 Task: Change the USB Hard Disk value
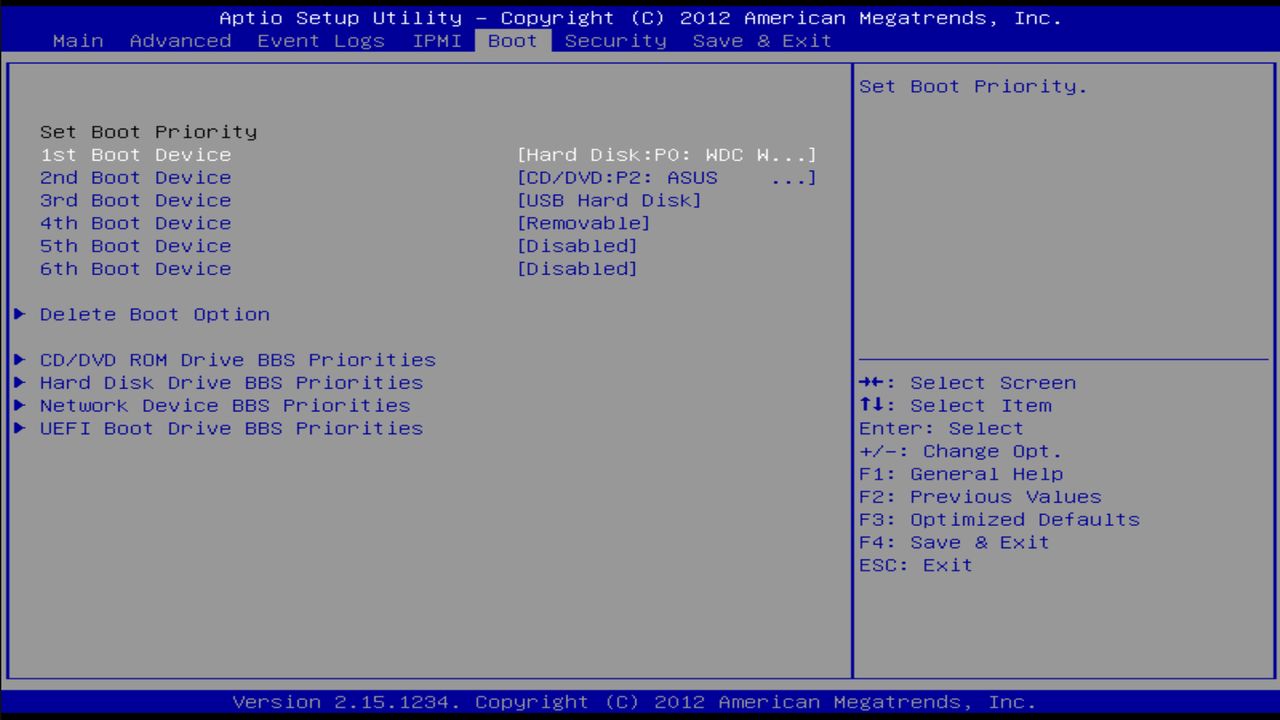tap(609, 200)
